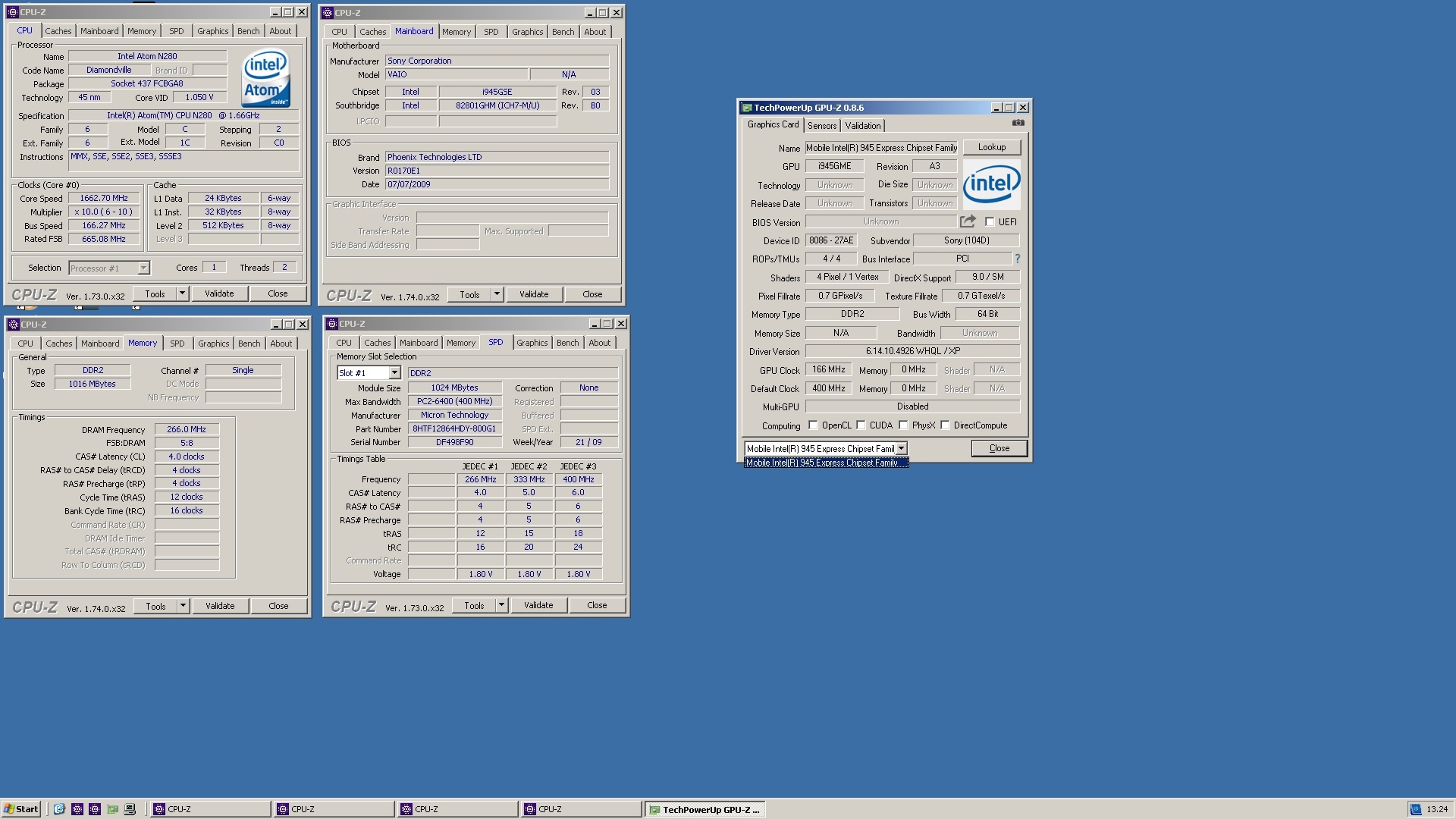Switch to Sensors tab in GPU-Z

tap(822, 126)
